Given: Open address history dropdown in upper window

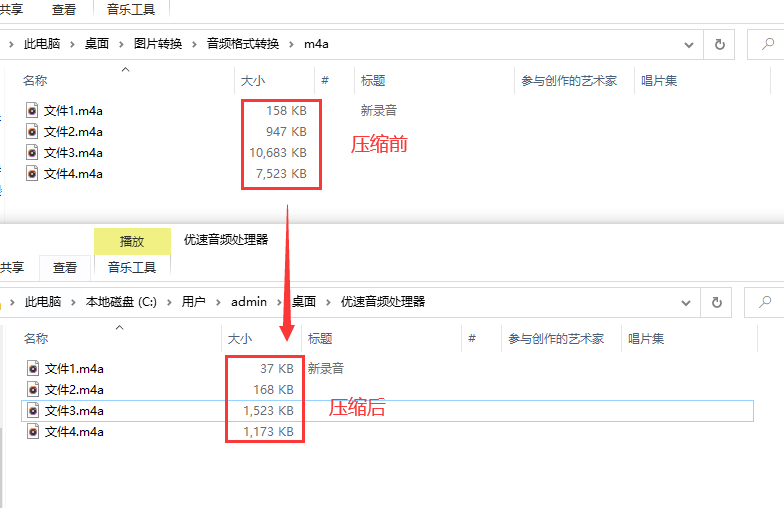Looking at the screenshot, I should (688, 45).
